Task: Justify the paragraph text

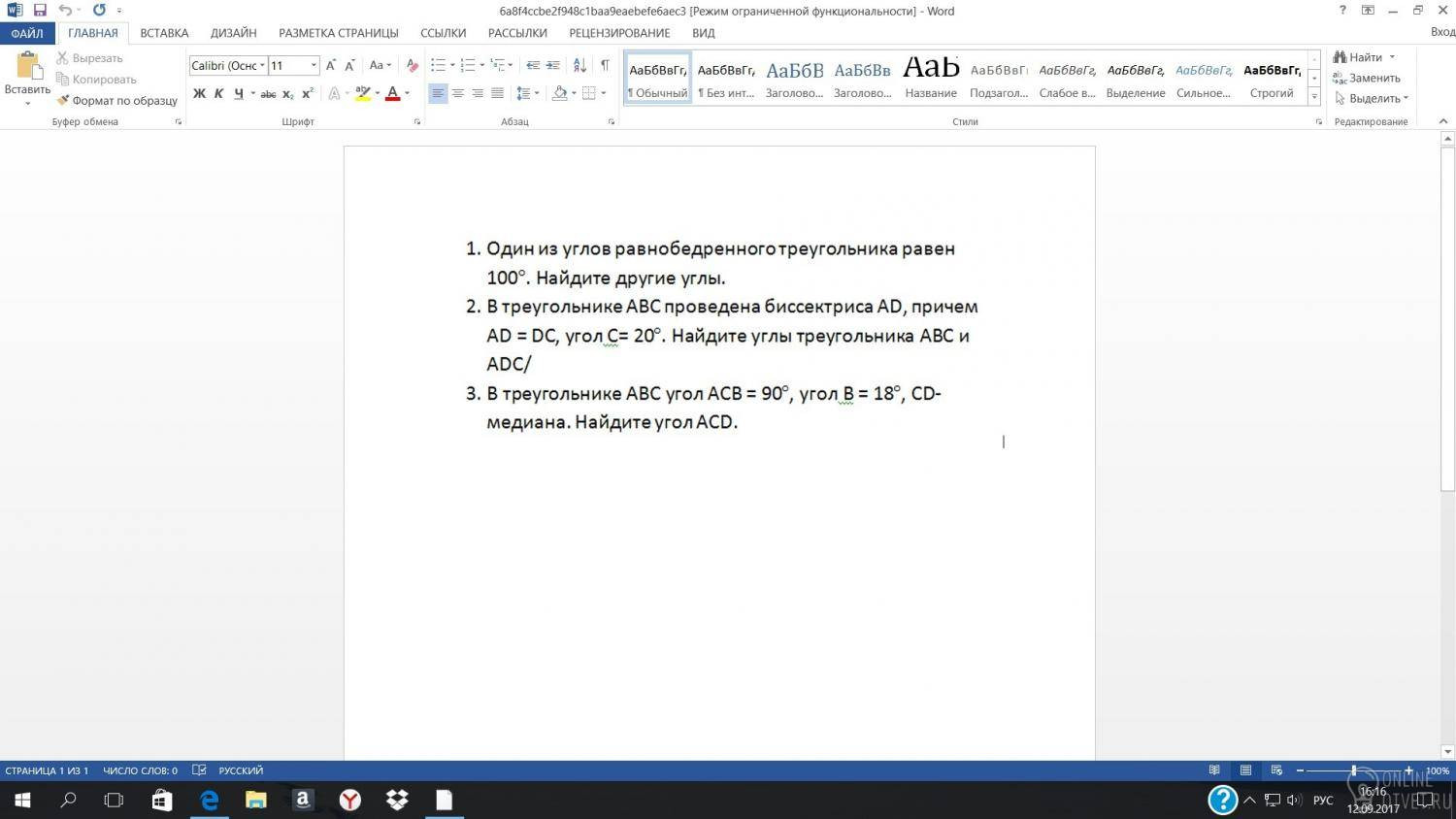Action: [497, 94]
